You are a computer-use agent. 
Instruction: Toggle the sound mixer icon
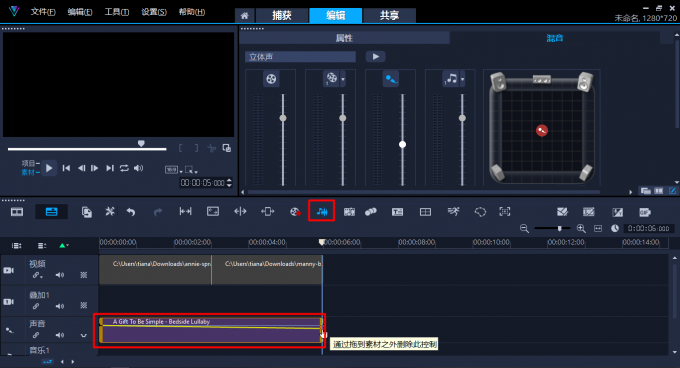pyautogui.click(x=321, y=212)
